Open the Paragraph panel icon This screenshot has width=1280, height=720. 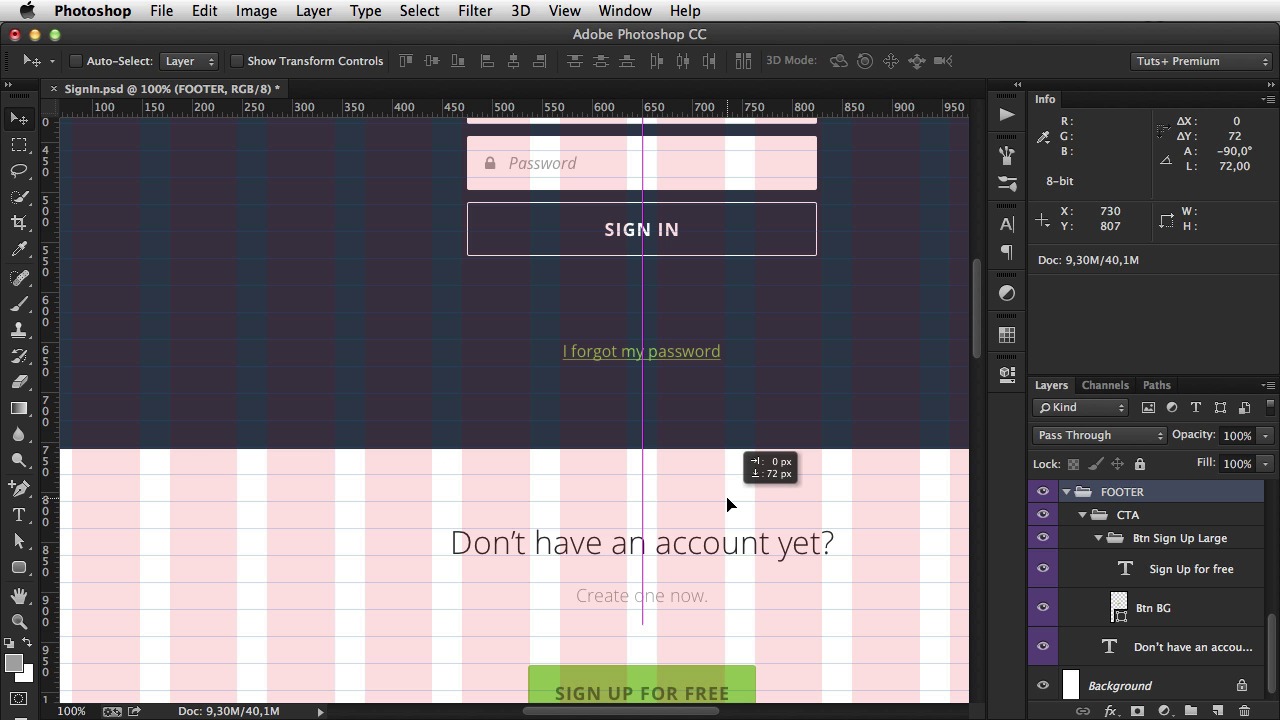coord(1007,252)
